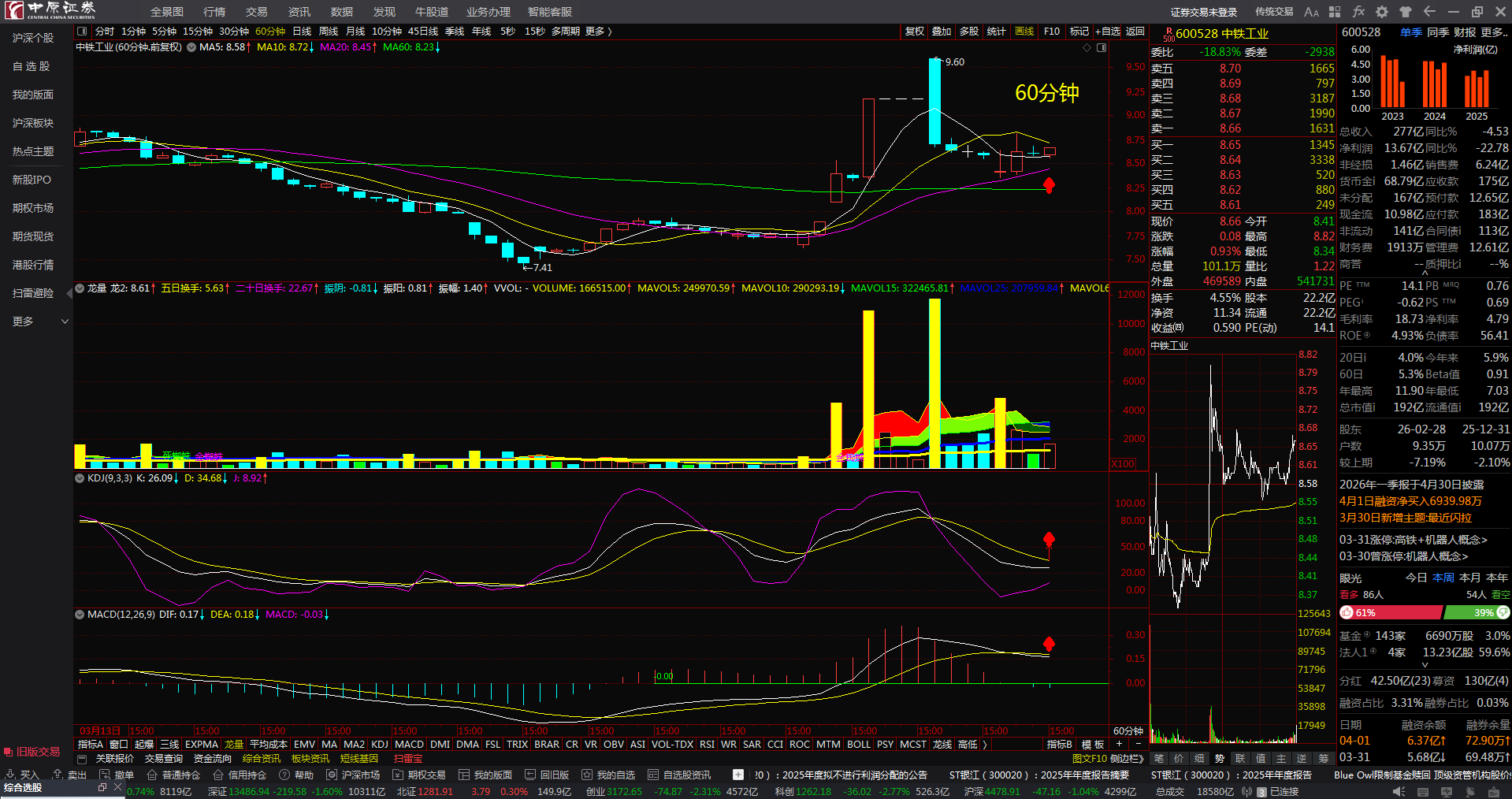The image size is (1512, 799).
Task: Collapse the side panel via 侧边栏》
Action: 1127,759
